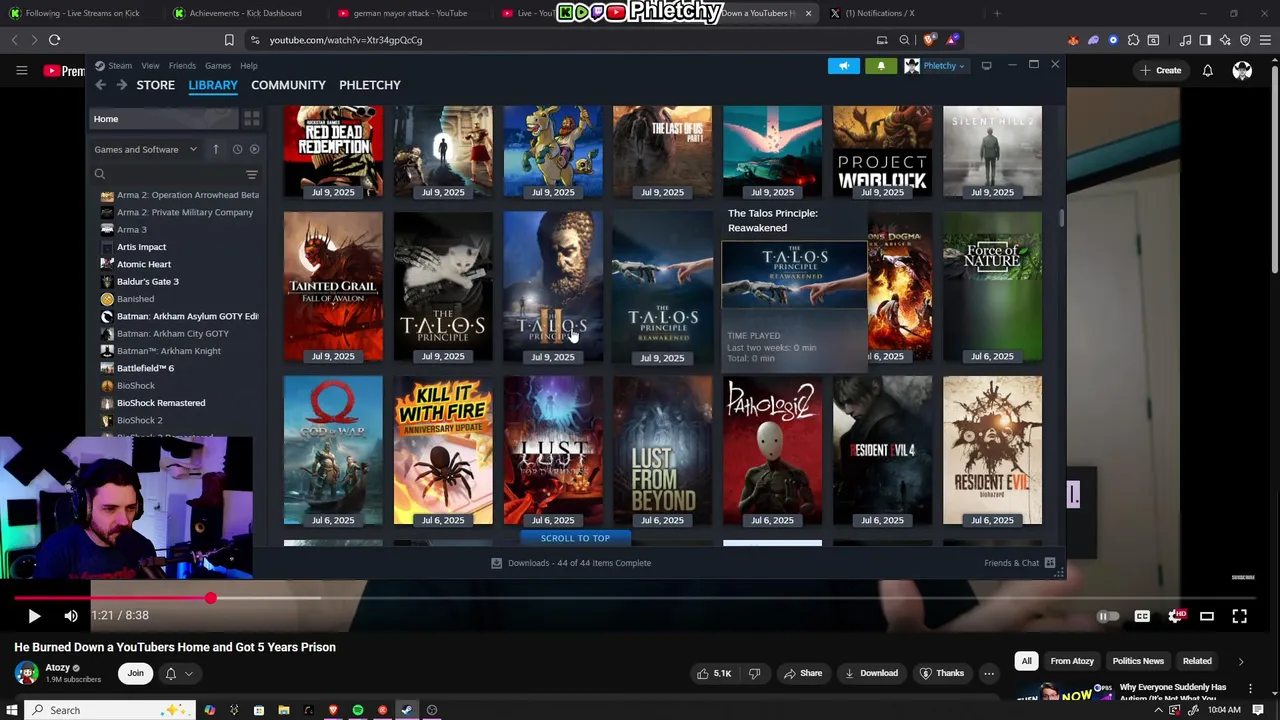The image size is (1280, 720).
Task: Switch to YouTube theater mode
Action: point(1207,616)
